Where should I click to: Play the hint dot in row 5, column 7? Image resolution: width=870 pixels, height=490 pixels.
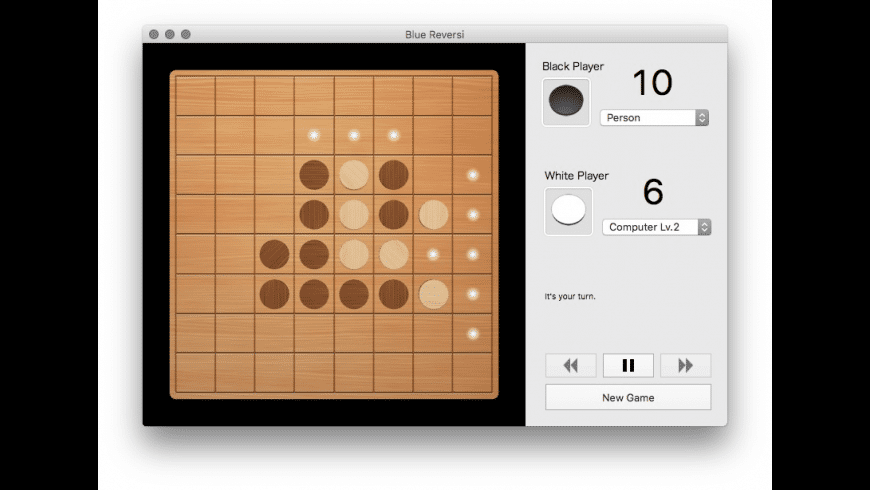tap(433, 254)
